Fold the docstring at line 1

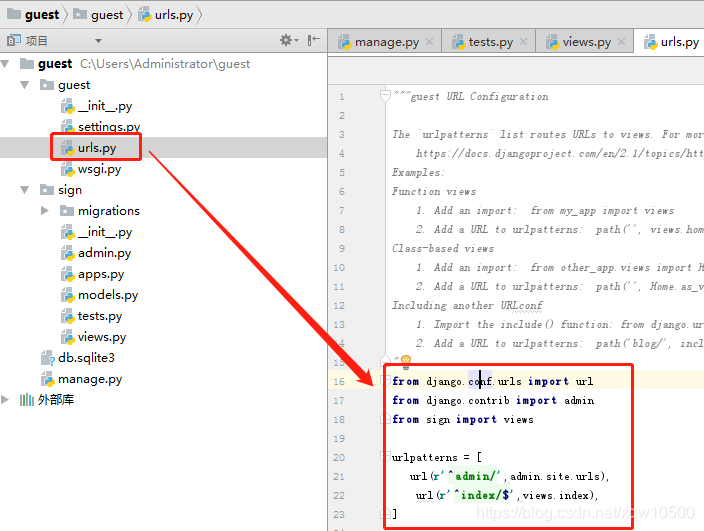tap(385, 95)
